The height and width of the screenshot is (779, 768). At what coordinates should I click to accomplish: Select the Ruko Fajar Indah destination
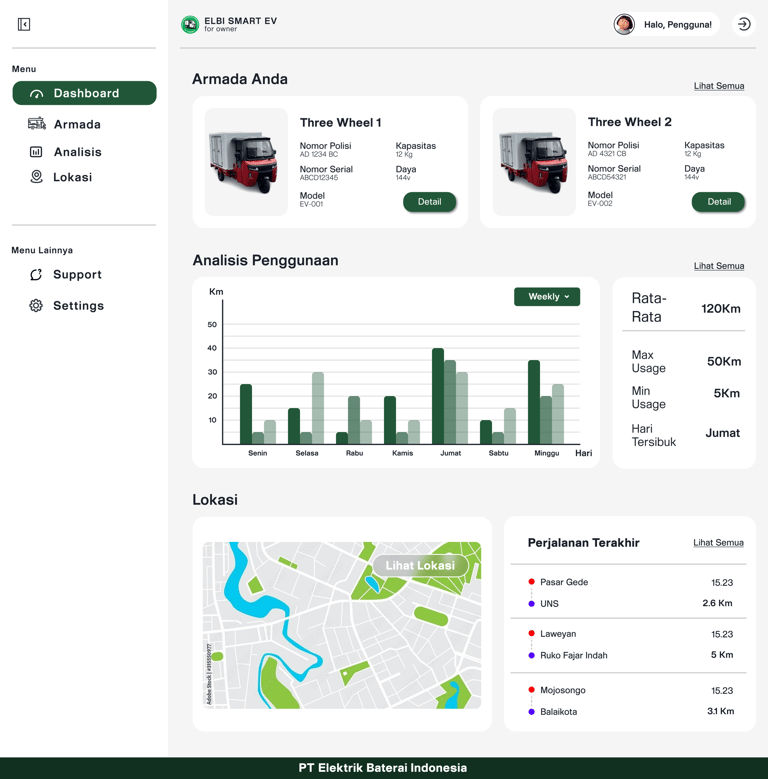coord(573,655)
